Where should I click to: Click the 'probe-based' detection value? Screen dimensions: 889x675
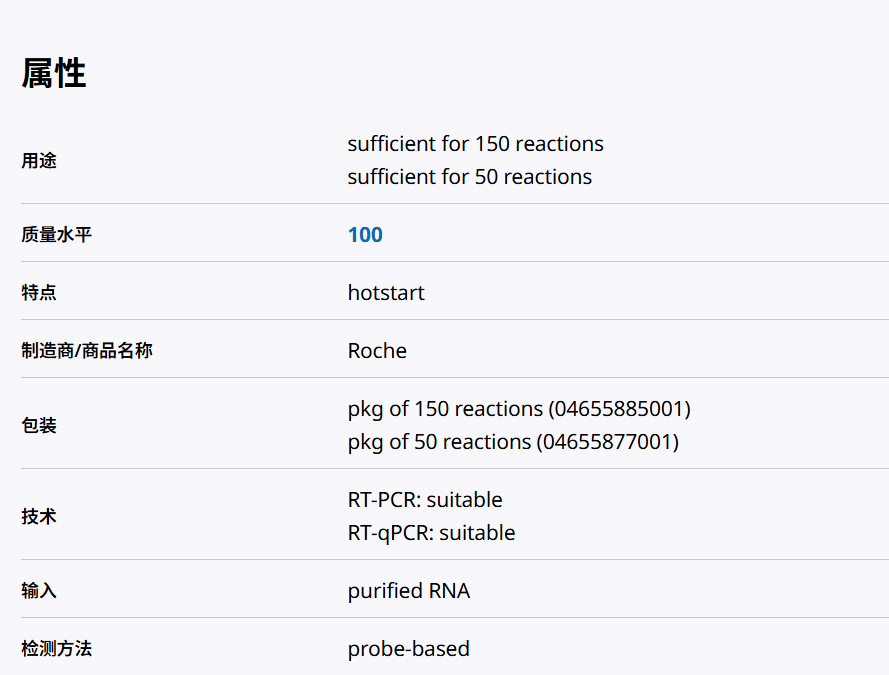point(408,649)
